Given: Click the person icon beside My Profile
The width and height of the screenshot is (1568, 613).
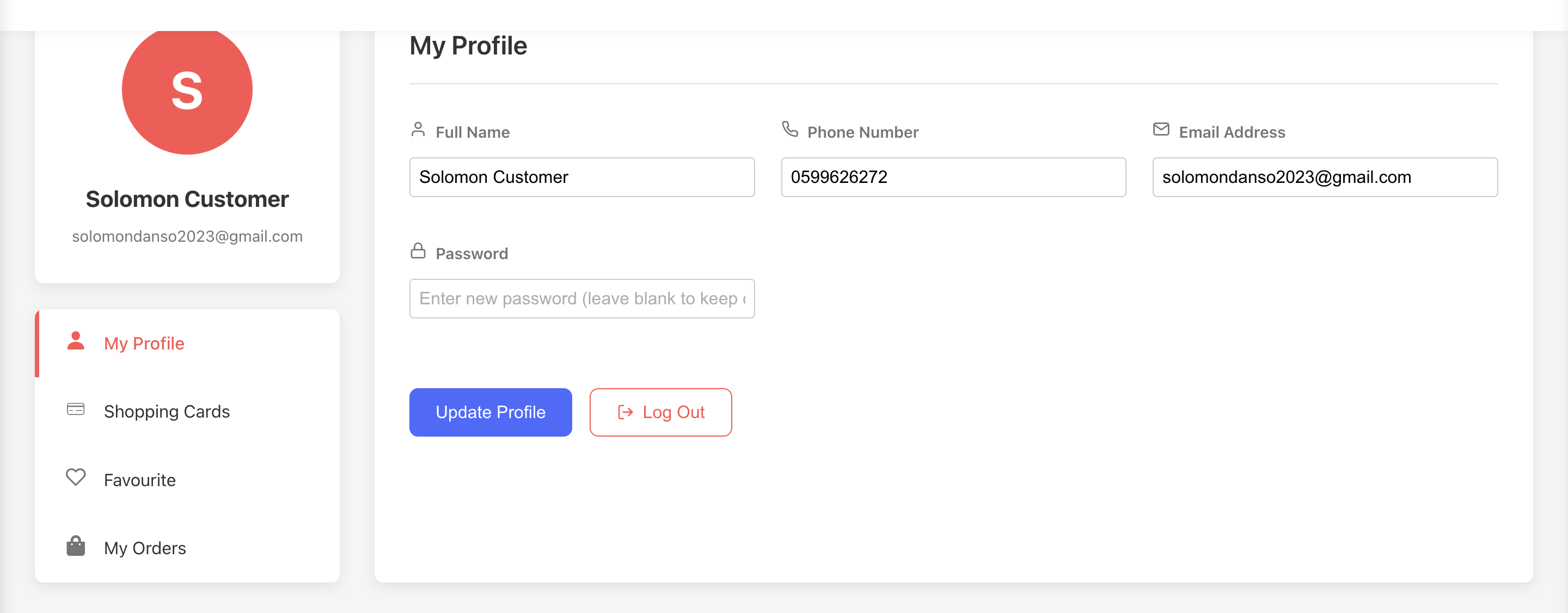Looking at the screenshot, I should tap(76, 341).
